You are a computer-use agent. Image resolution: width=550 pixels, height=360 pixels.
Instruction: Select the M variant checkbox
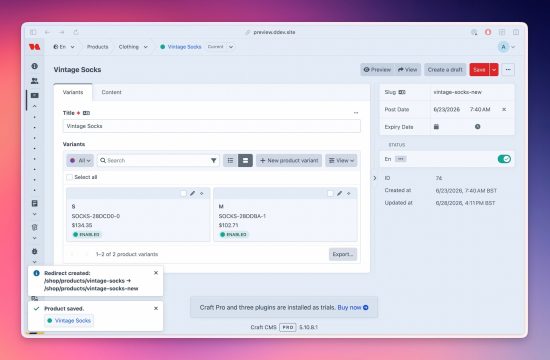tap(330, 193)
